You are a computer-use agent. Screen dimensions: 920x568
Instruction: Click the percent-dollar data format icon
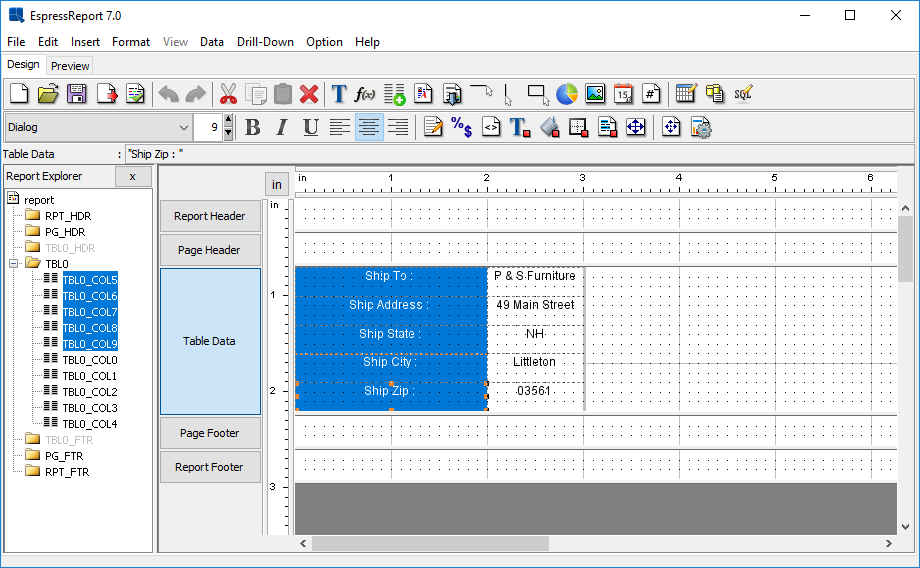click(x=462, y=127)
